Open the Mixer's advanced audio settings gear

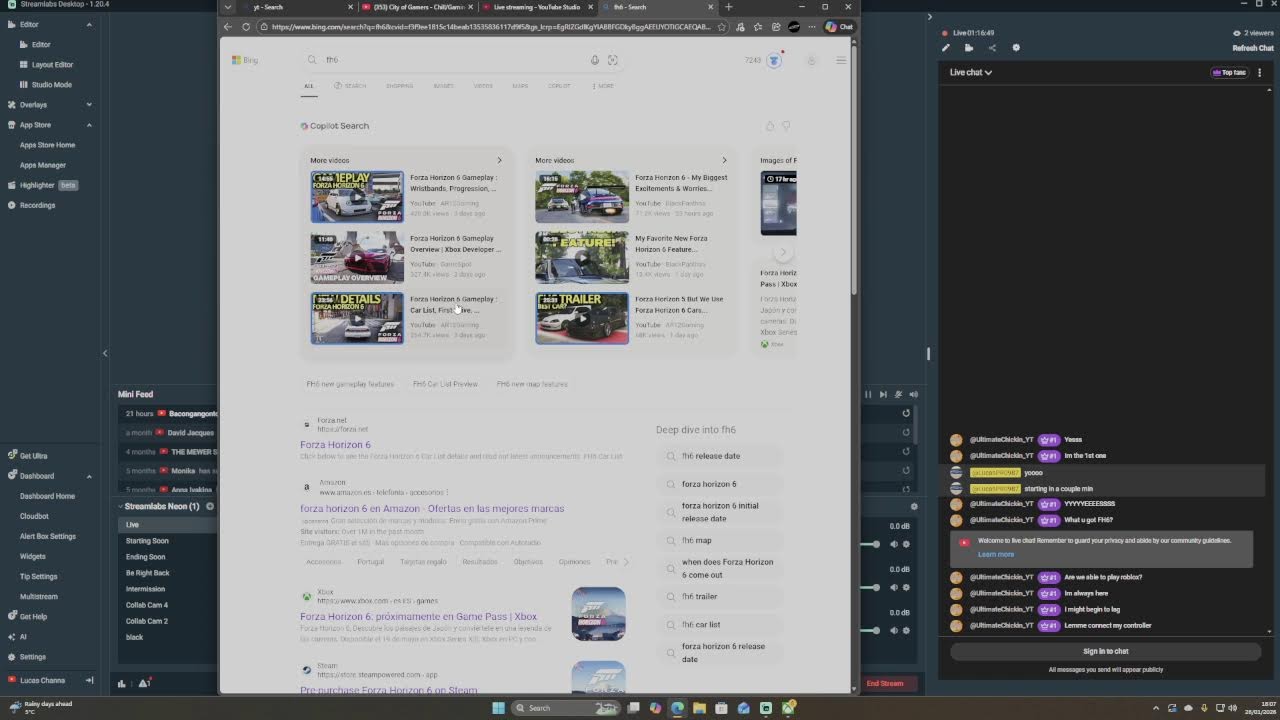click(x=914, y=506)
